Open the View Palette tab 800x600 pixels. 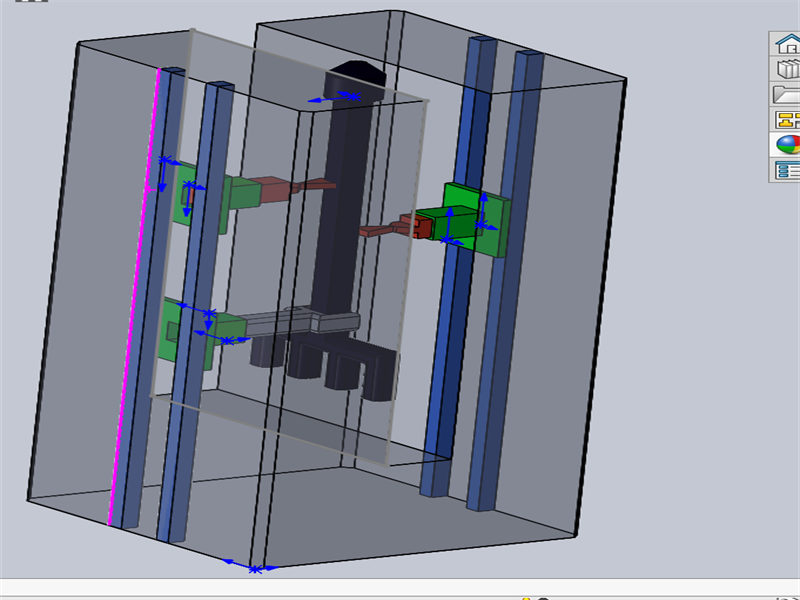786,119
